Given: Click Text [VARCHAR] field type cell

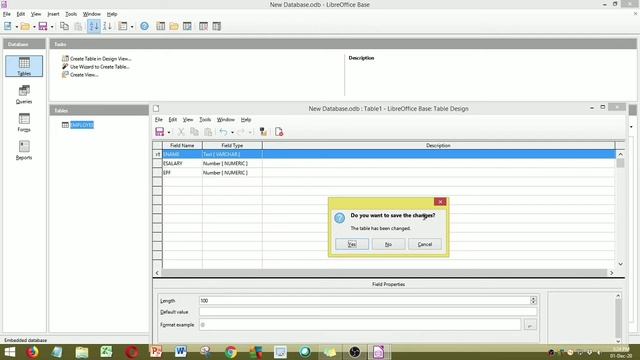Looking at the screenshot, I should pos(232,154).
